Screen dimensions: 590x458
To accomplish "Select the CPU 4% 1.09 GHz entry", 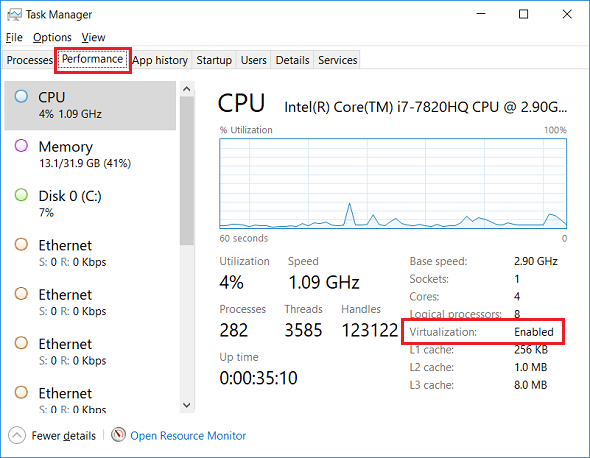I will [90, 105].
